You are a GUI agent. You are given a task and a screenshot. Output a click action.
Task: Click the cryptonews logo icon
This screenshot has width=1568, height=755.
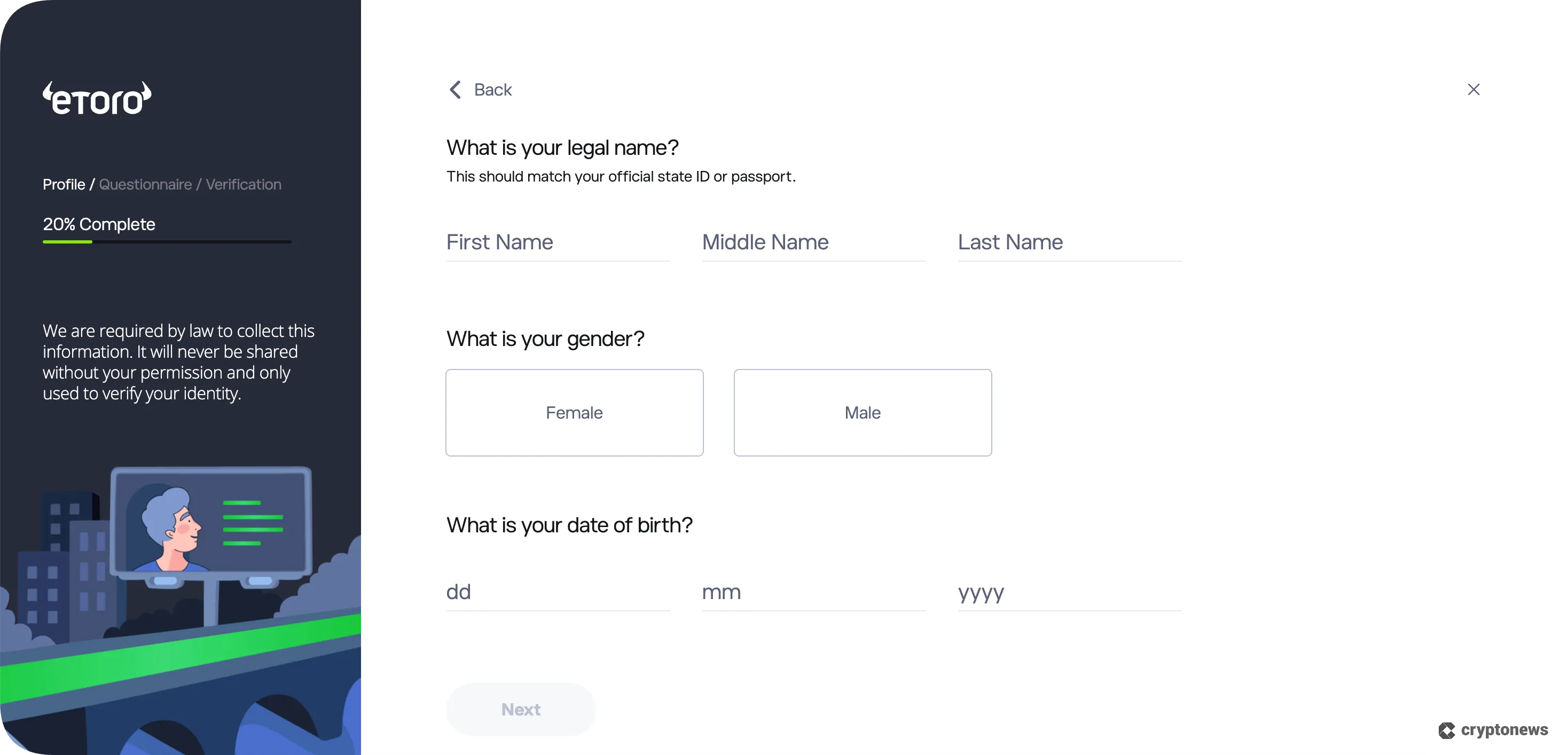pyautogui.click(x=1447, y=730)
